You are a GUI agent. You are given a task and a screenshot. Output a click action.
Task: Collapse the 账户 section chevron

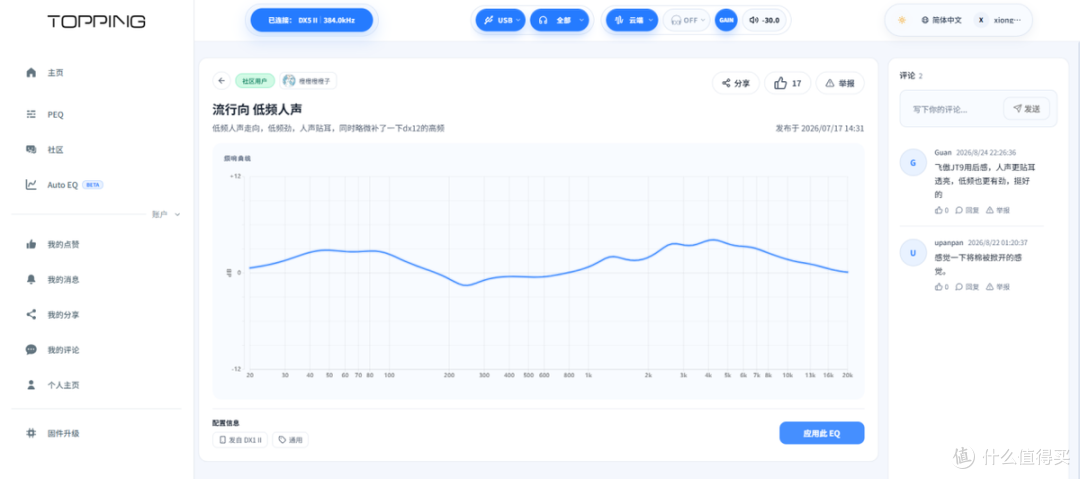[x=177, y=214]
